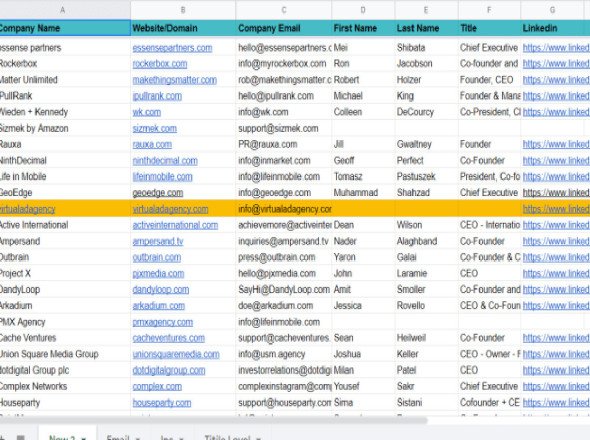
Task: Select the 'Wieden + Kennedy' company cell
Action: 65,112
